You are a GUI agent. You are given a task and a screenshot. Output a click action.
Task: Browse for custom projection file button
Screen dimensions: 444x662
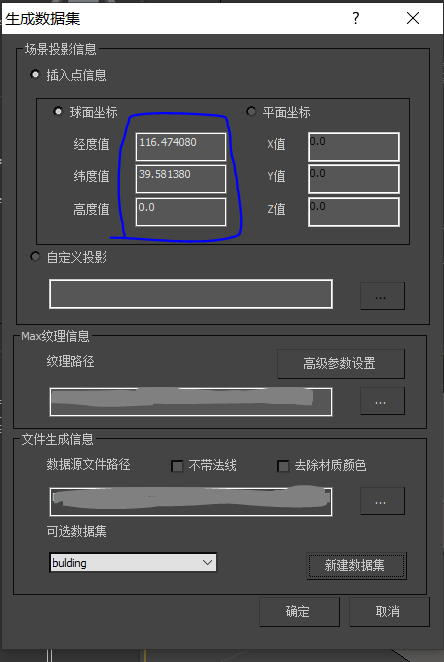(x=382, y=296)
